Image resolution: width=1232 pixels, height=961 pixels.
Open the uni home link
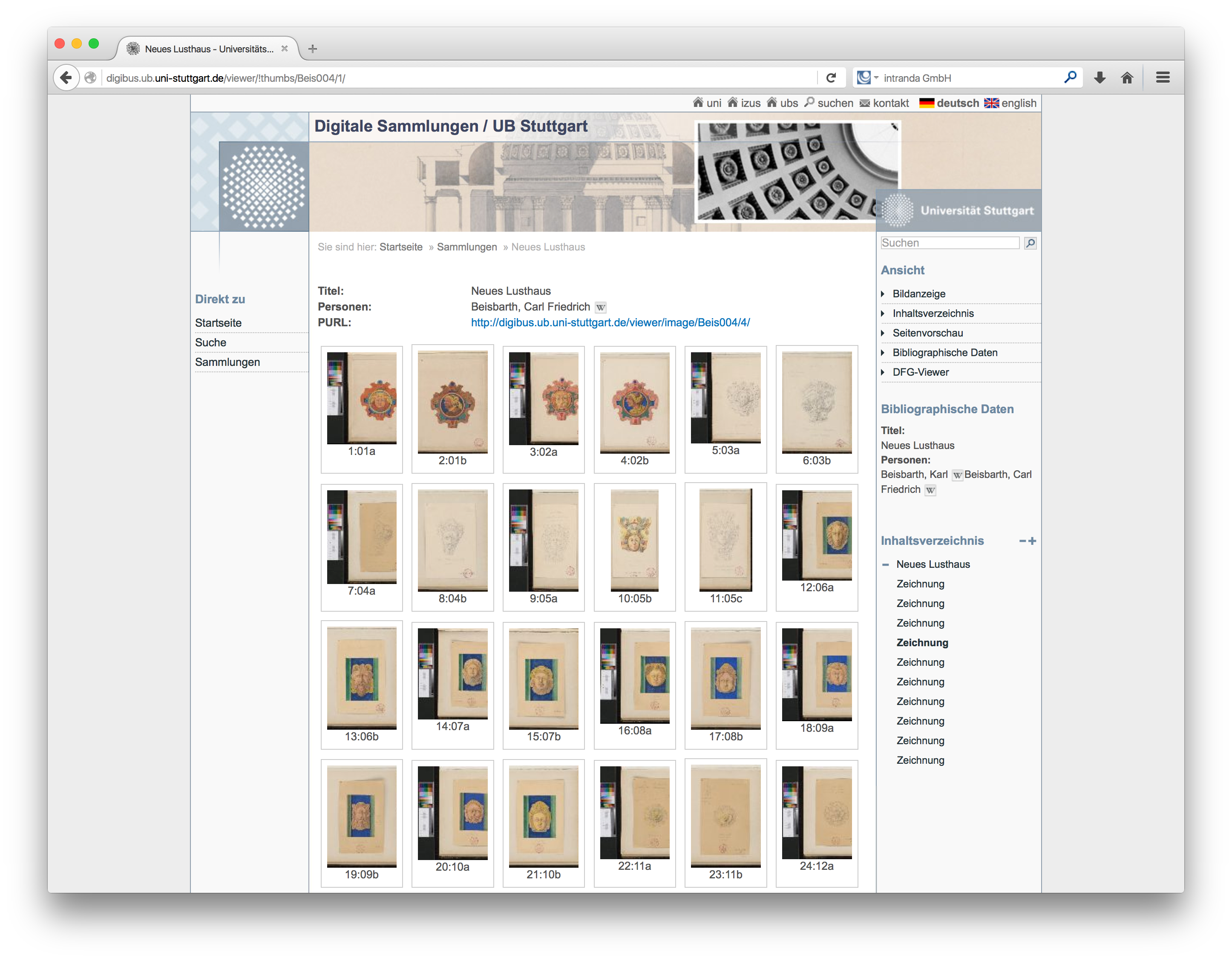tap(707, 103)
